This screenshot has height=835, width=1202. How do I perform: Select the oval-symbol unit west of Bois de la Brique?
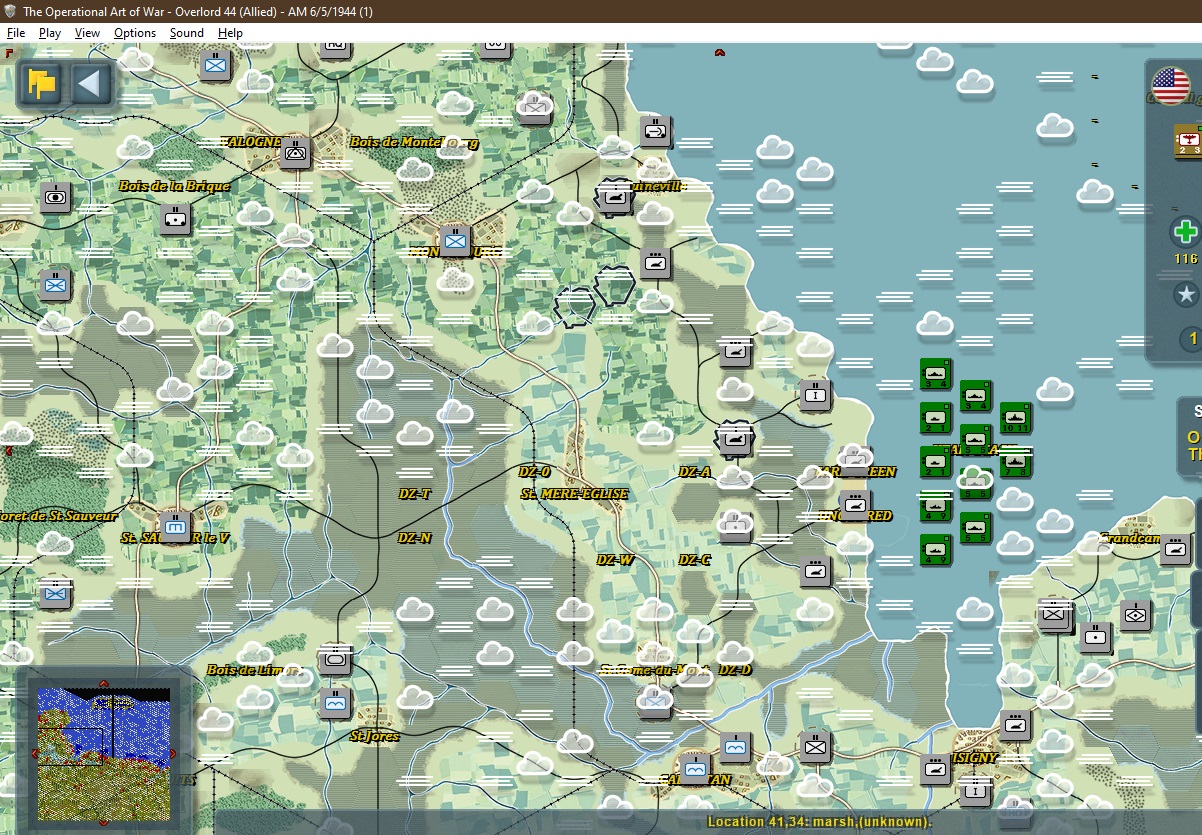(55, 196)
